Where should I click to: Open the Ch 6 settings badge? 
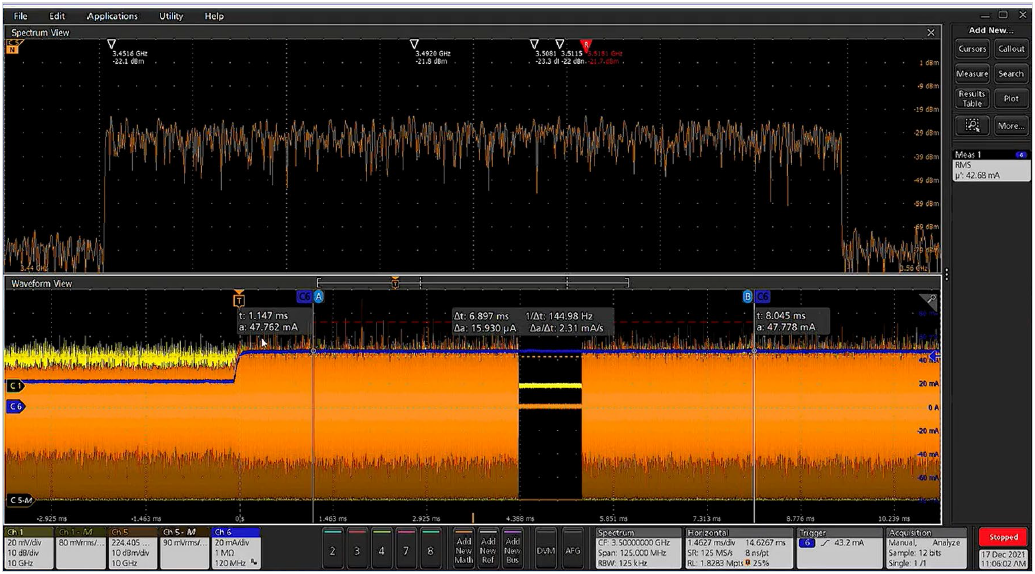point(236,549)
